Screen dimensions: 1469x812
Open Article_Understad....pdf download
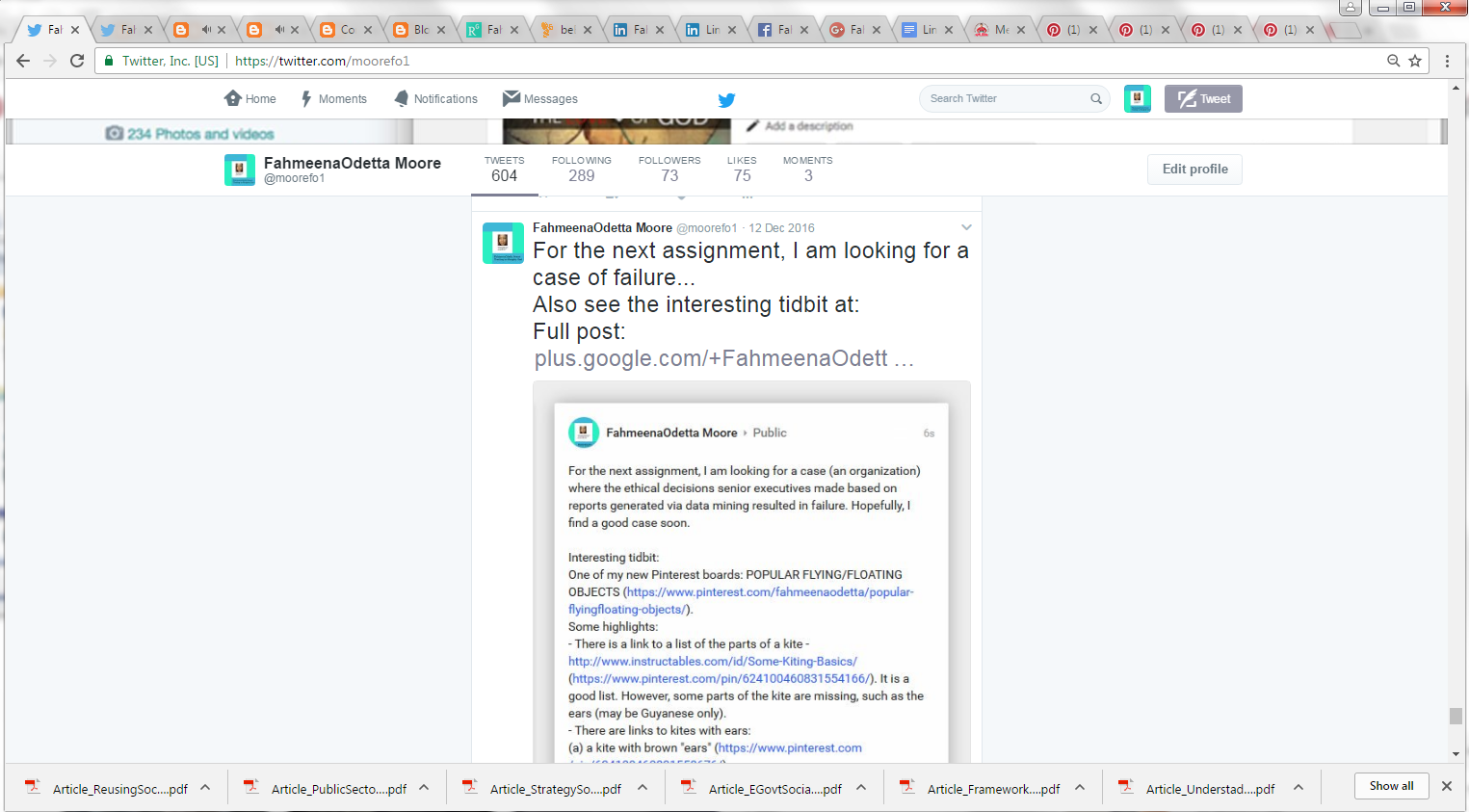pos(1210,789)
